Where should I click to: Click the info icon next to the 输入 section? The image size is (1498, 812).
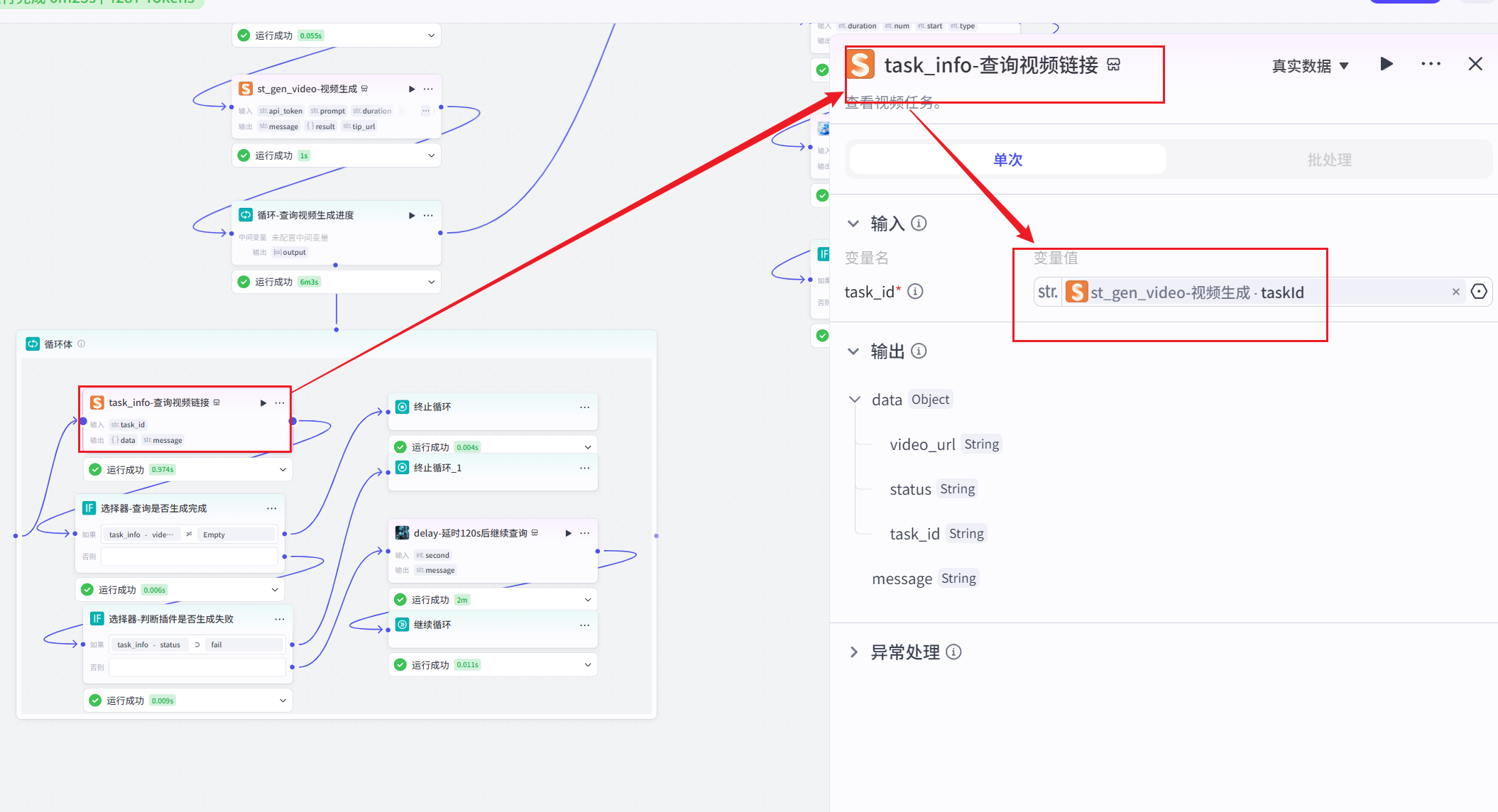919,223
